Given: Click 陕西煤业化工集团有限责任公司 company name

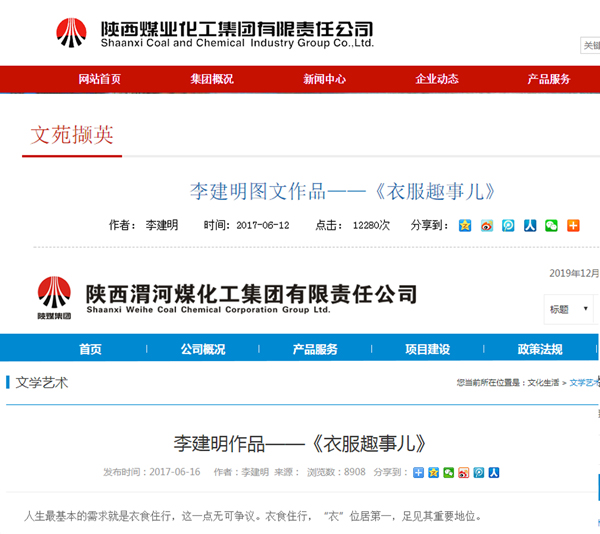Looking at the screenshot, I should [x=237, y=29].
